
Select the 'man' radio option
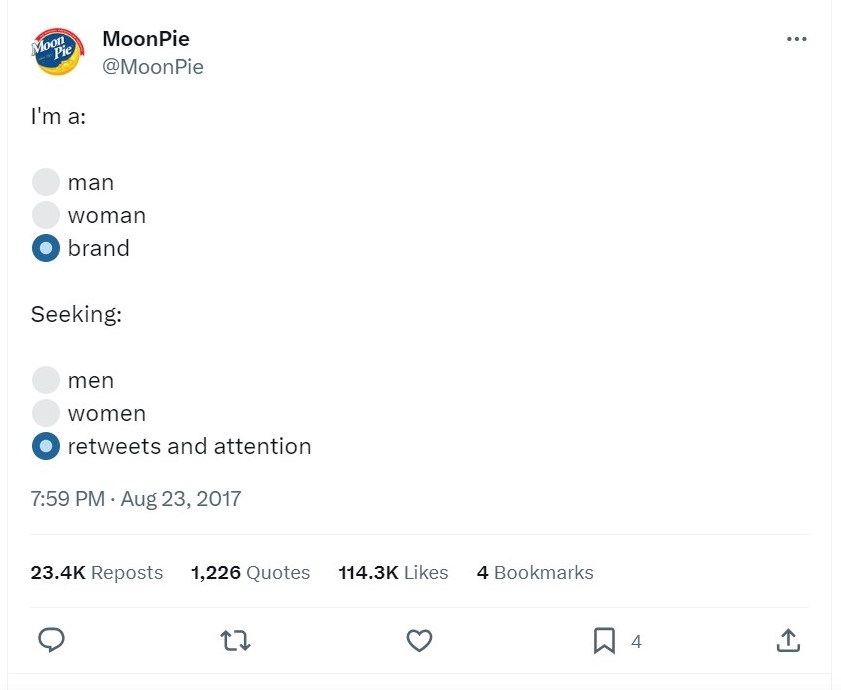point(46,182)
